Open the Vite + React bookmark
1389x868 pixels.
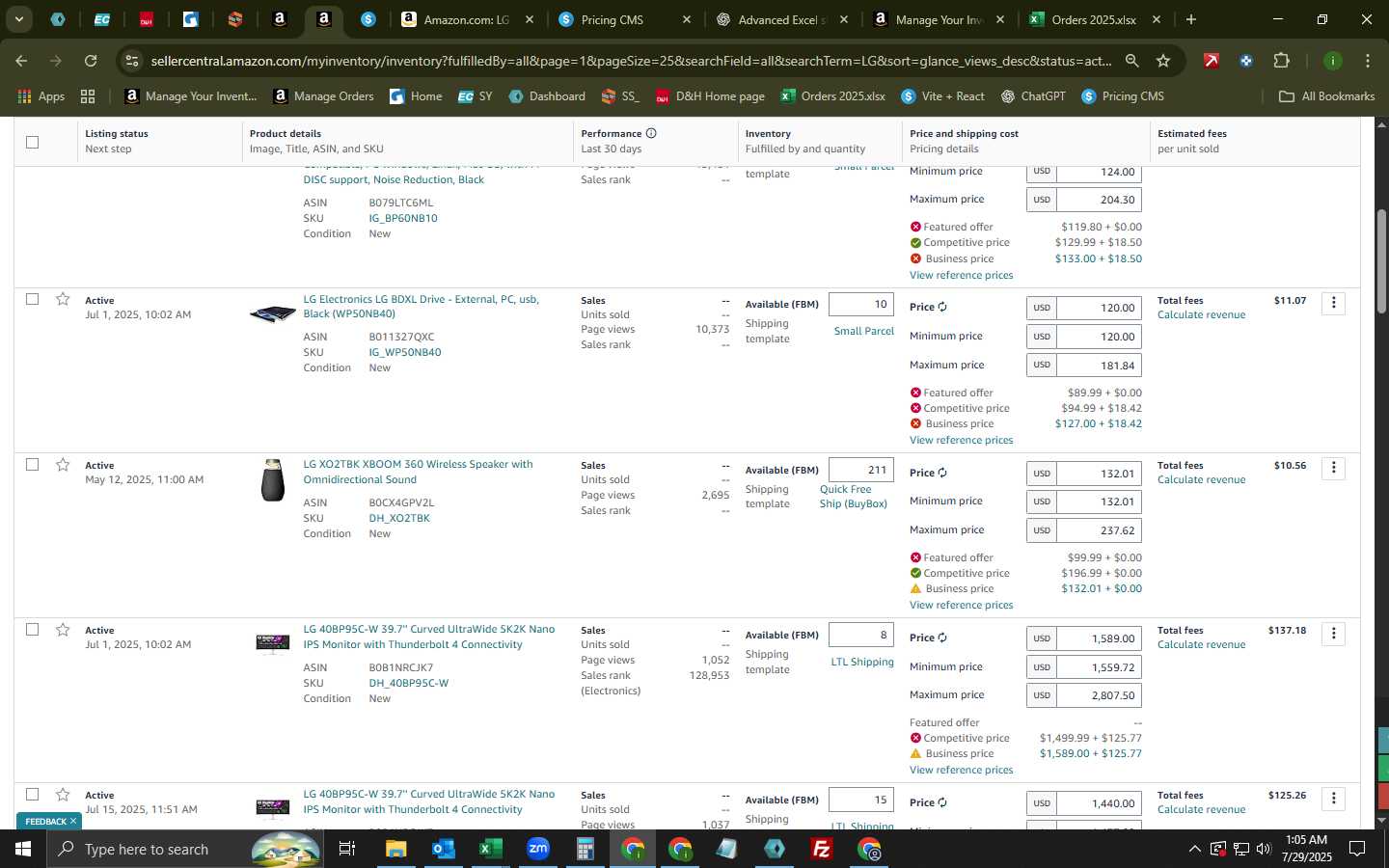942,95
